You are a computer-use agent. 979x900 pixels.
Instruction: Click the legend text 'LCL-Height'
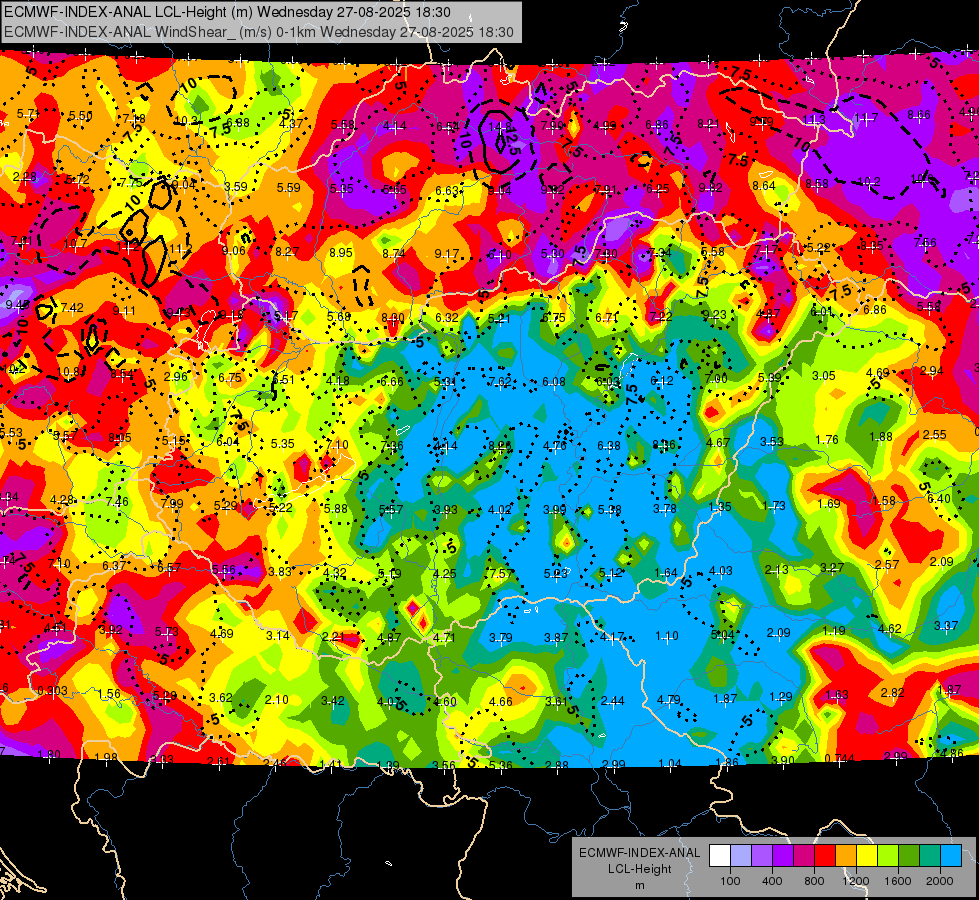pyautogui.click(x=639, y=869)
